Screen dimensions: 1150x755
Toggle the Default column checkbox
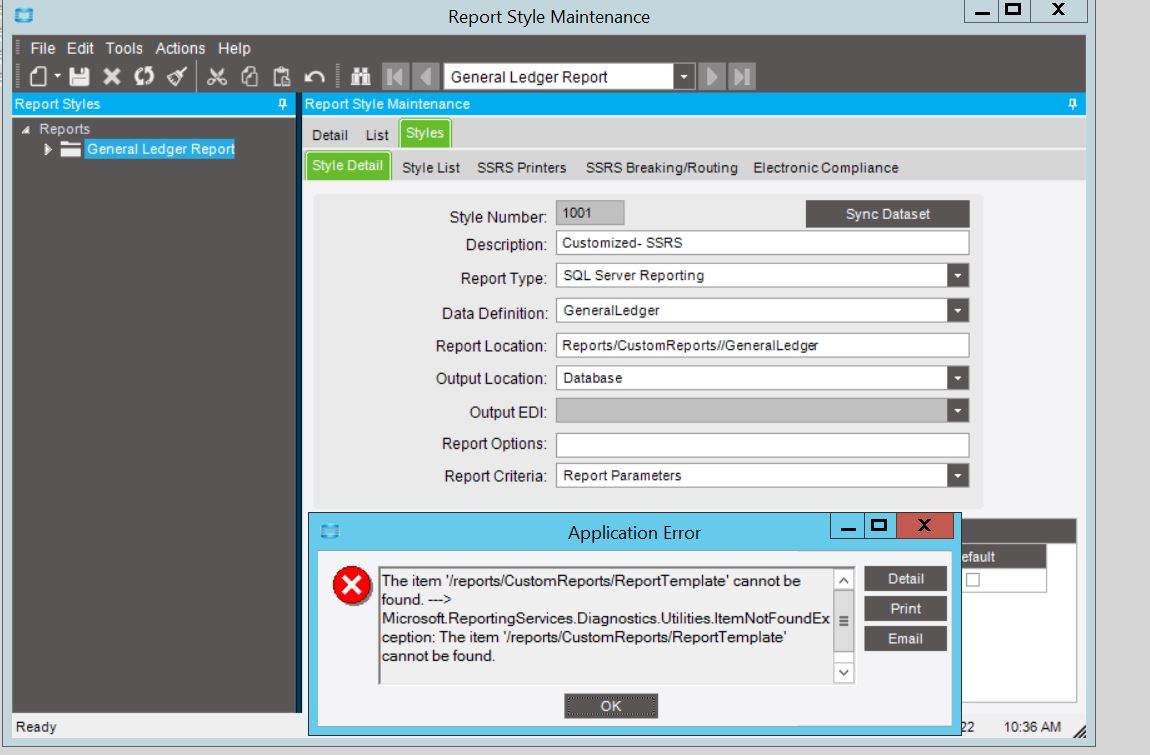pos(973,580)
